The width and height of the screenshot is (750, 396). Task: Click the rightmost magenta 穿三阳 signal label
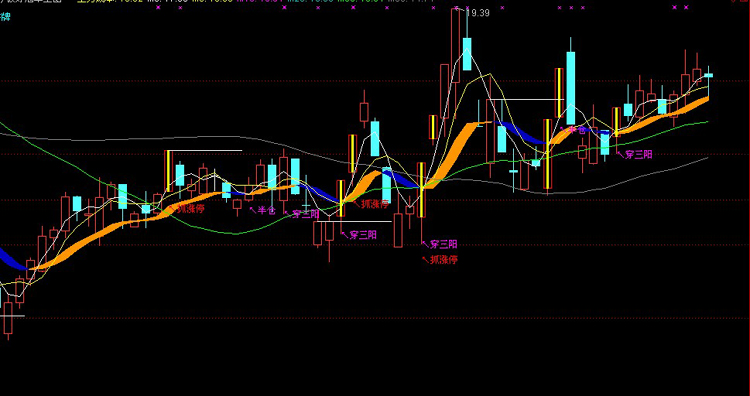coord(639,154)
